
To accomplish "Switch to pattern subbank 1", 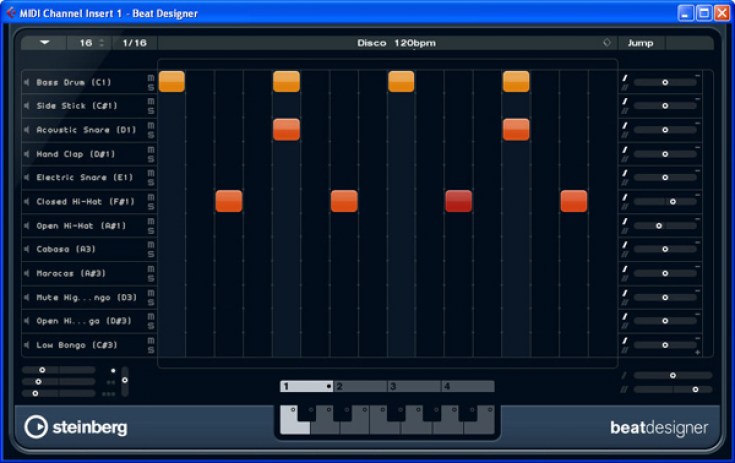I will 307,386.
